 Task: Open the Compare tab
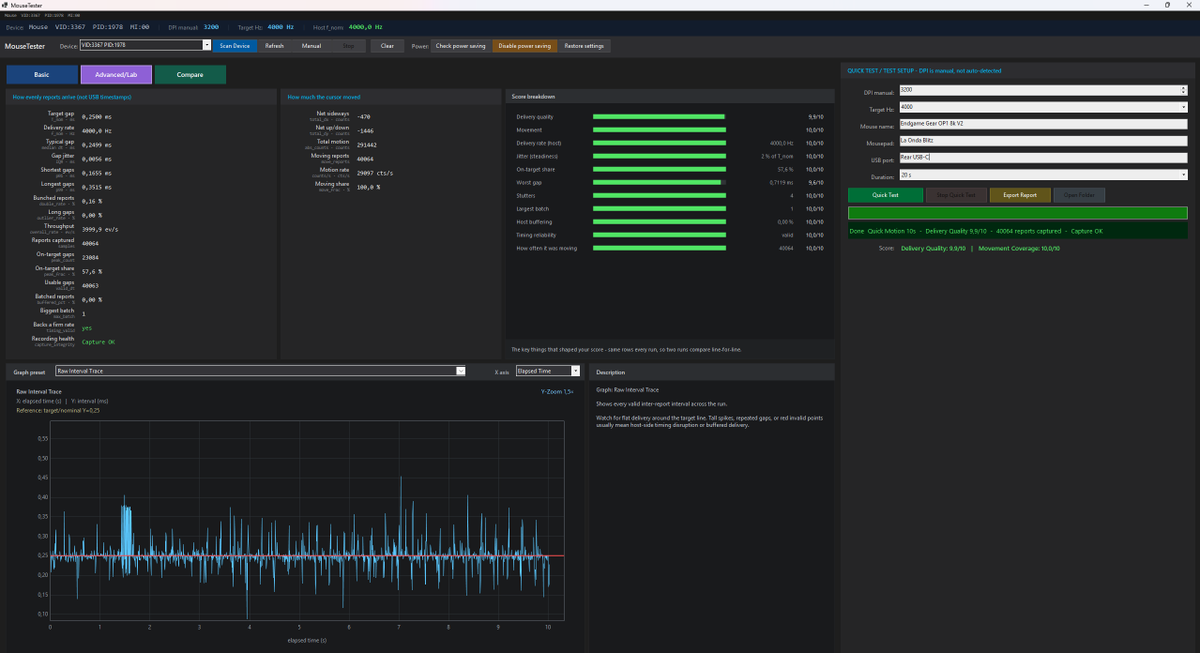(x=190, y=75)
